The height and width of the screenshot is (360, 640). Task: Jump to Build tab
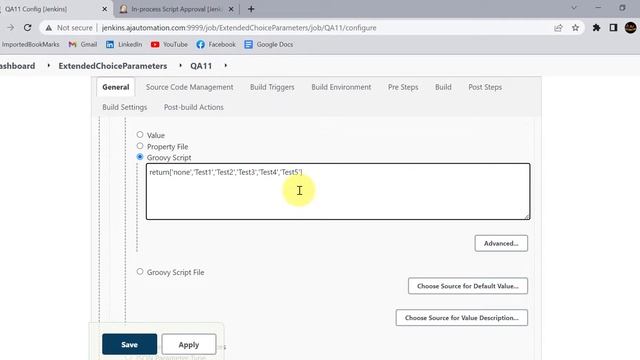(443, 87)
